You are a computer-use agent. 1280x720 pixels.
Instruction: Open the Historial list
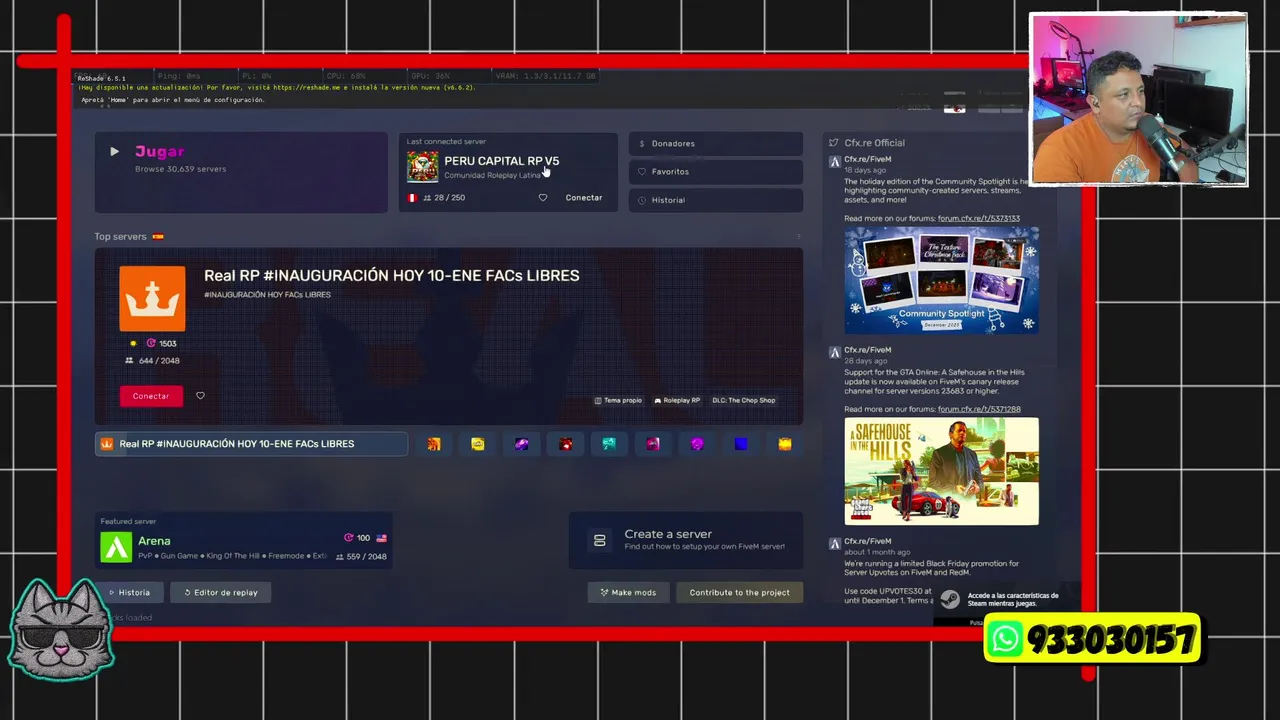click(x=716, y=200)
